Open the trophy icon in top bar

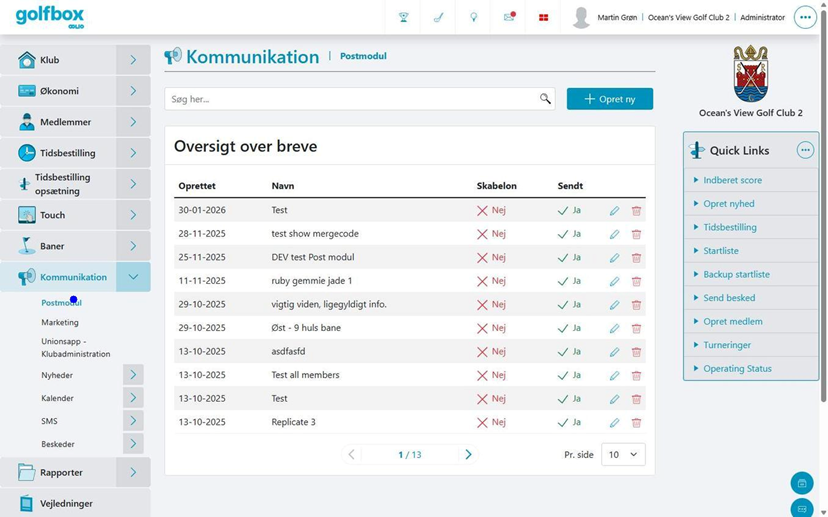coord(403,17)
